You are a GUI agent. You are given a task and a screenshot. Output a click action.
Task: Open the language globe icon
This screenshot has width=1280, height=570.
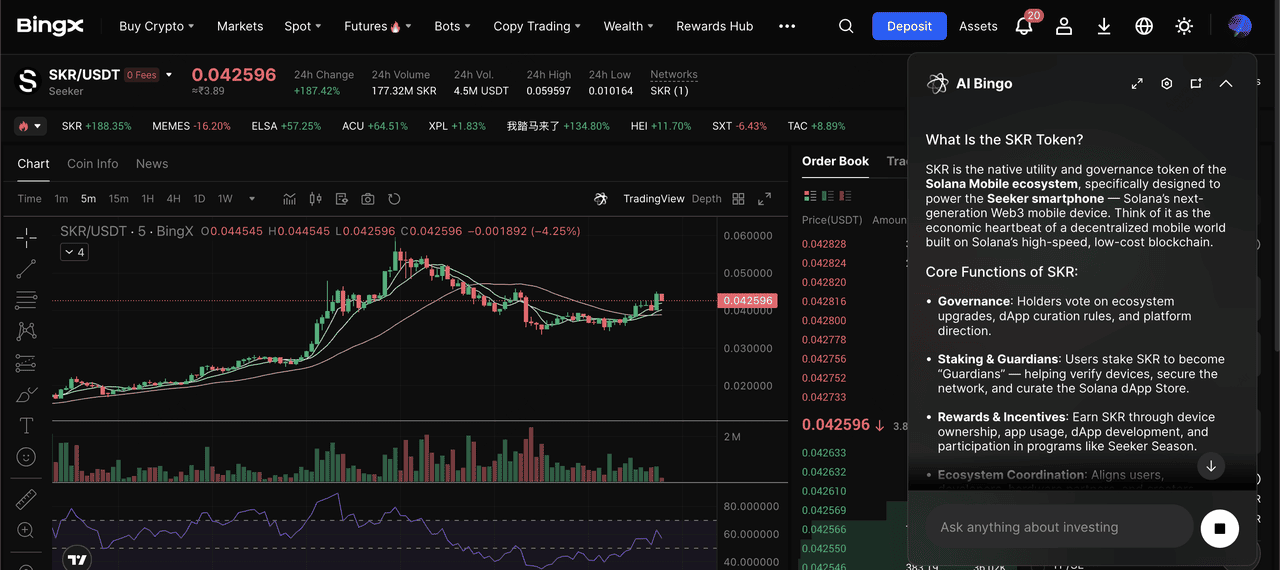tap(1144, 27)
